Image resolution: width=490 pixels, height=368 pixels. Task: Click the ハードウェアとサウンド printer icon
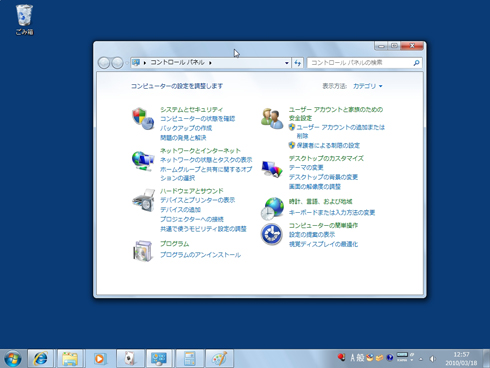[x=144, y=200]
